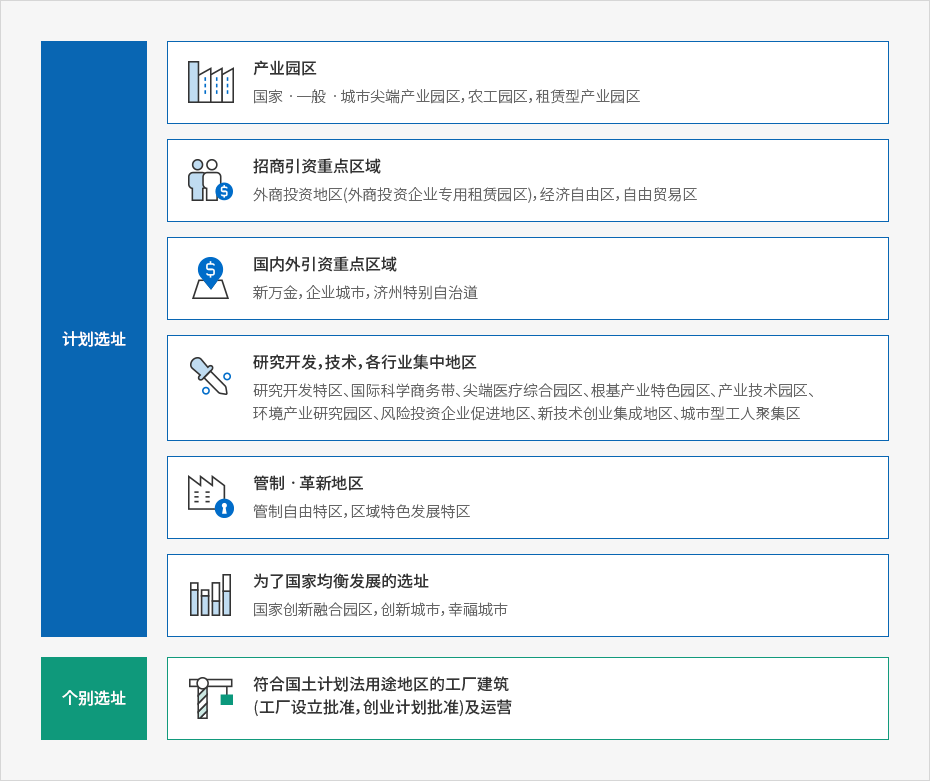
Task: Click the 产业园区 heading
Action: (285, 68)
